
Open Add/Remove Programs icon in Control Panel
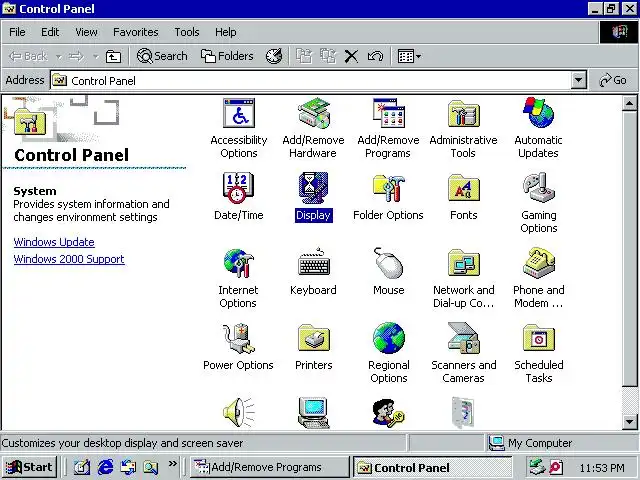point(388,128)
